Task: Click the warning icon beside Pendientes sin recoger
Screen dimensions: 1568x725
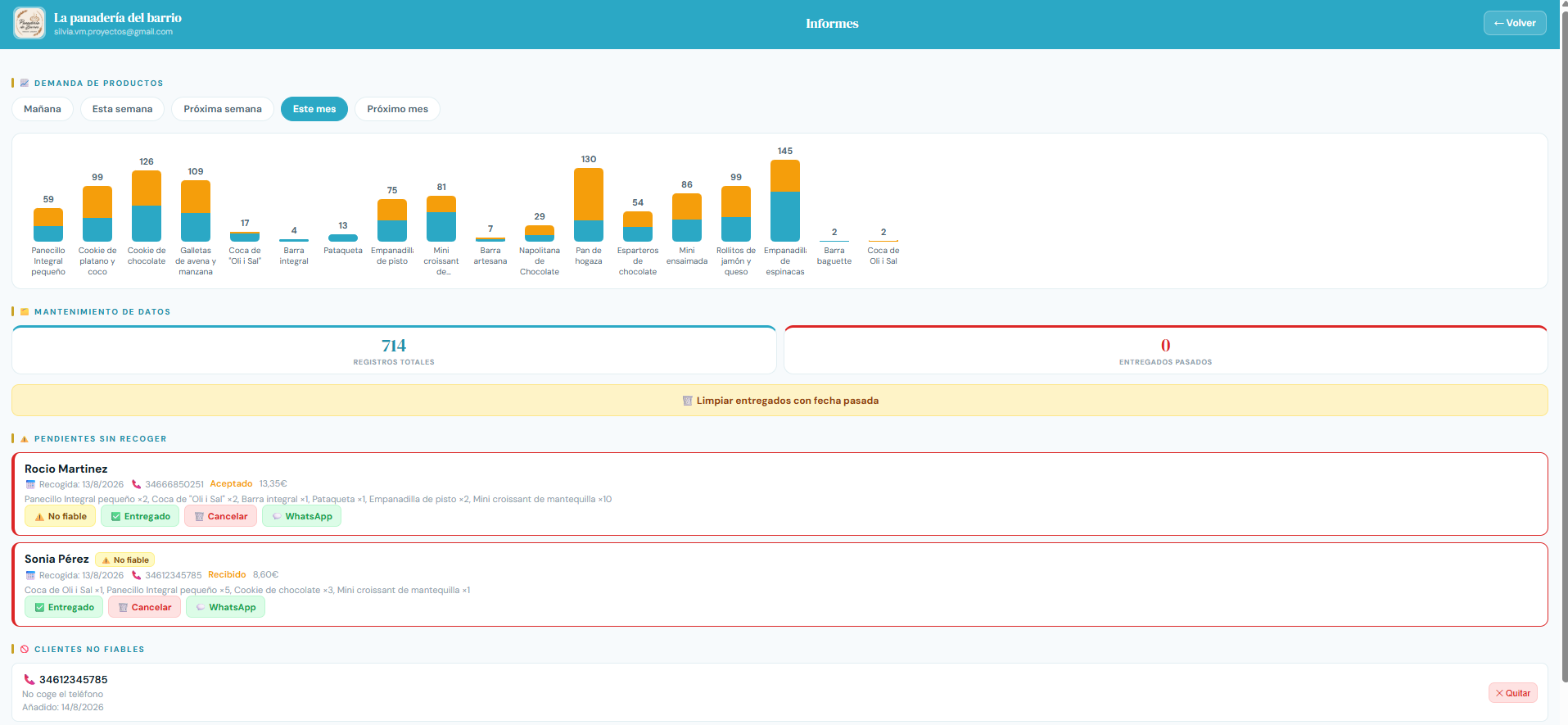Action: (25, 439)
